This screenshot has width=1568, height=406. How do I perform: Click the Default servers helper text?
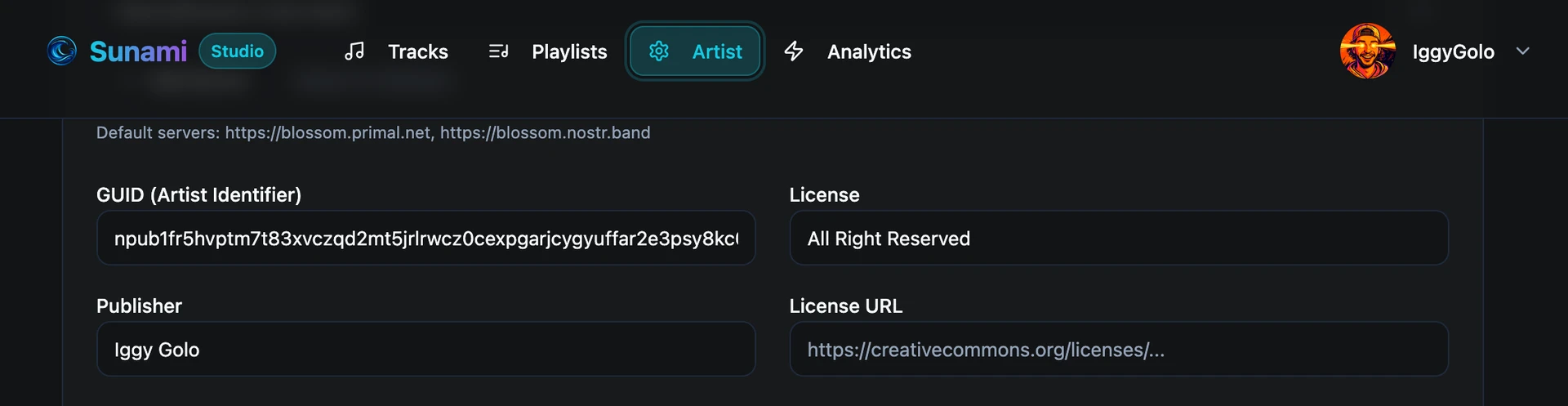(x=373, y=133)
